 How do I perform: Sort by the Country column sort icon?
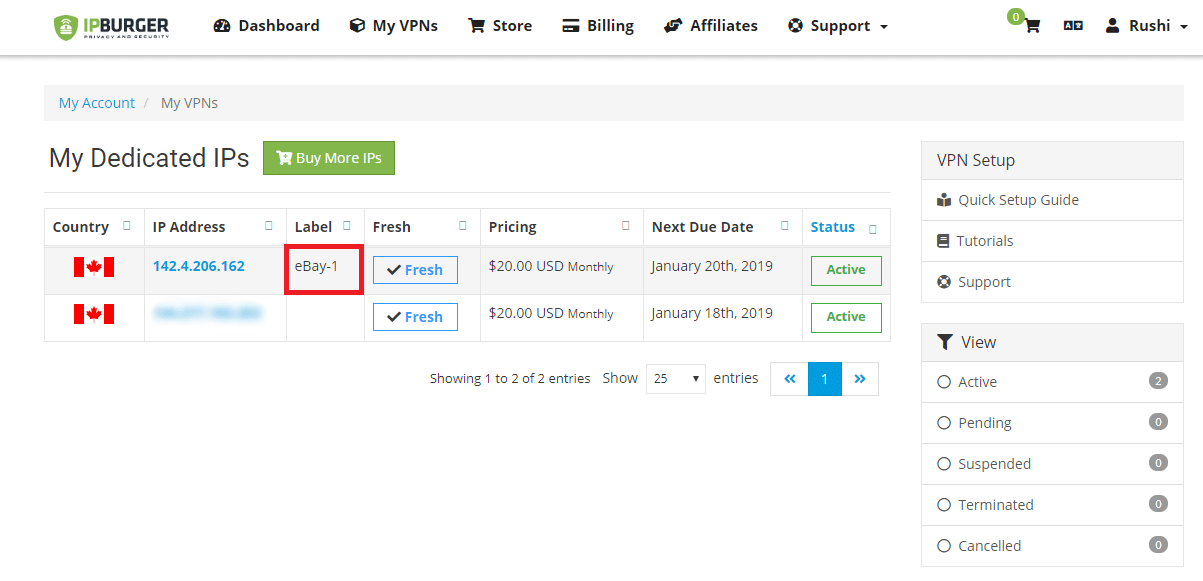tap(127, 226)
